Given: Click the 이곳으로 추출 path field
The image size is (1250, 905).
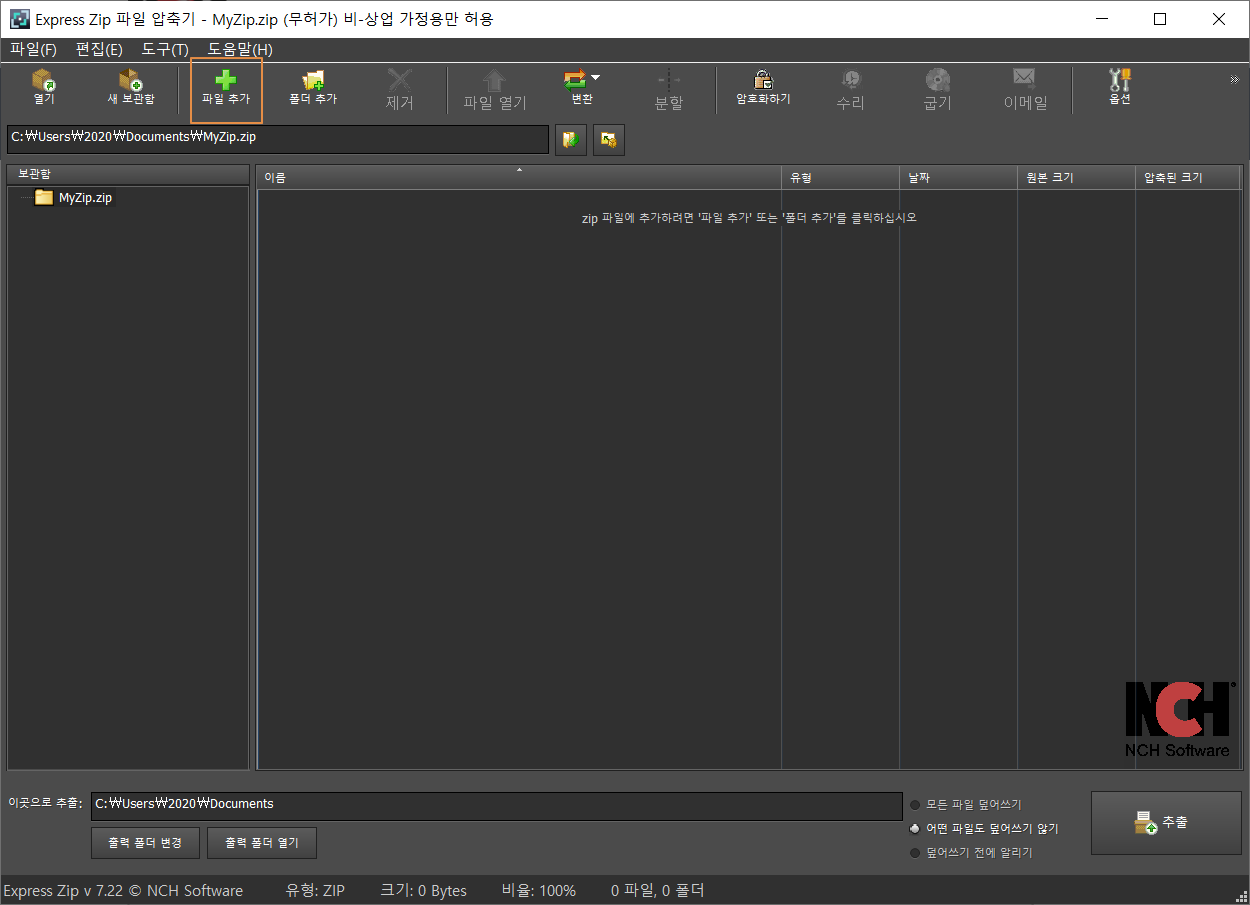Looking at the screenshot, I should click(x=496, y=806).
